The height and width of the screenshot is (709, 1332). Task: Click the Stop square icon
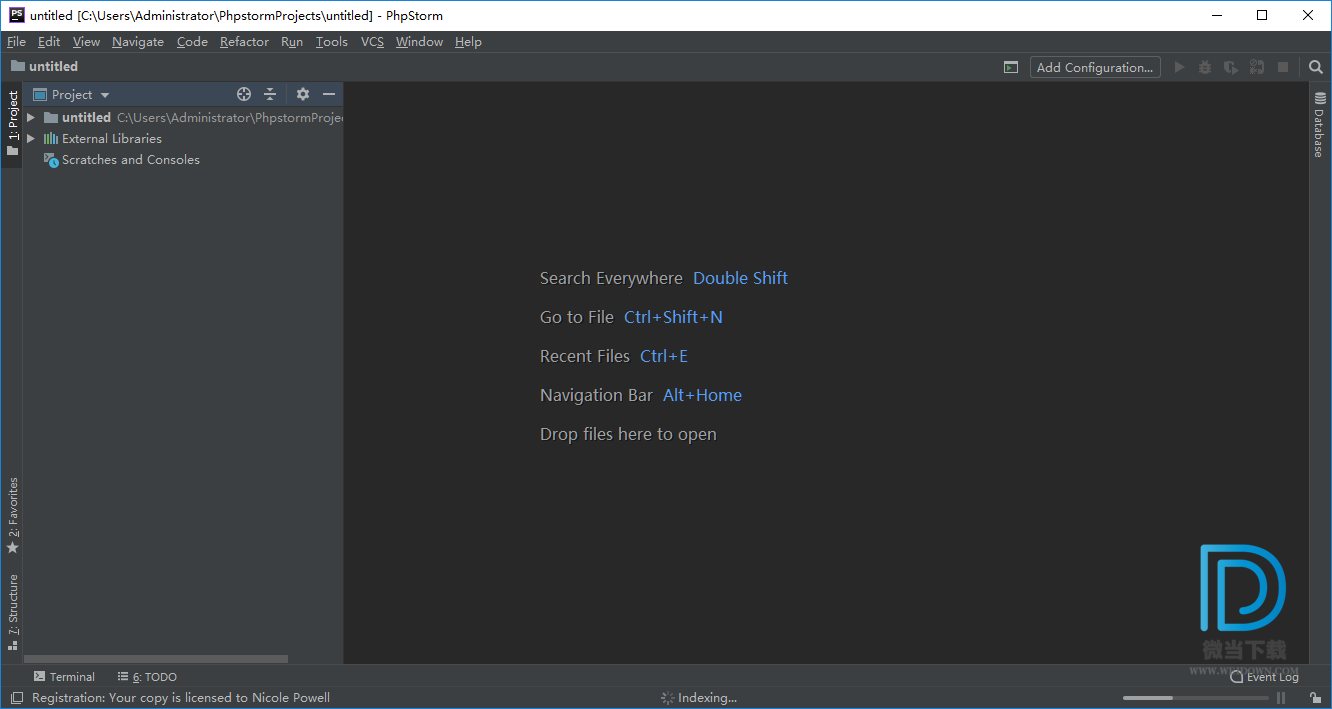pos(1283,67)
